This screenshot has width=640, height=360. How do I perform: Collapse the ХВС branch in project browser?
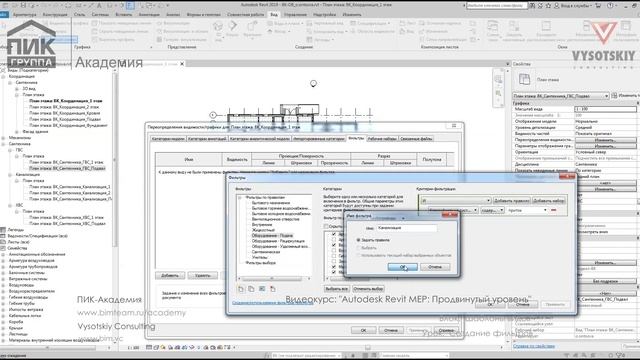pos(10,205)
